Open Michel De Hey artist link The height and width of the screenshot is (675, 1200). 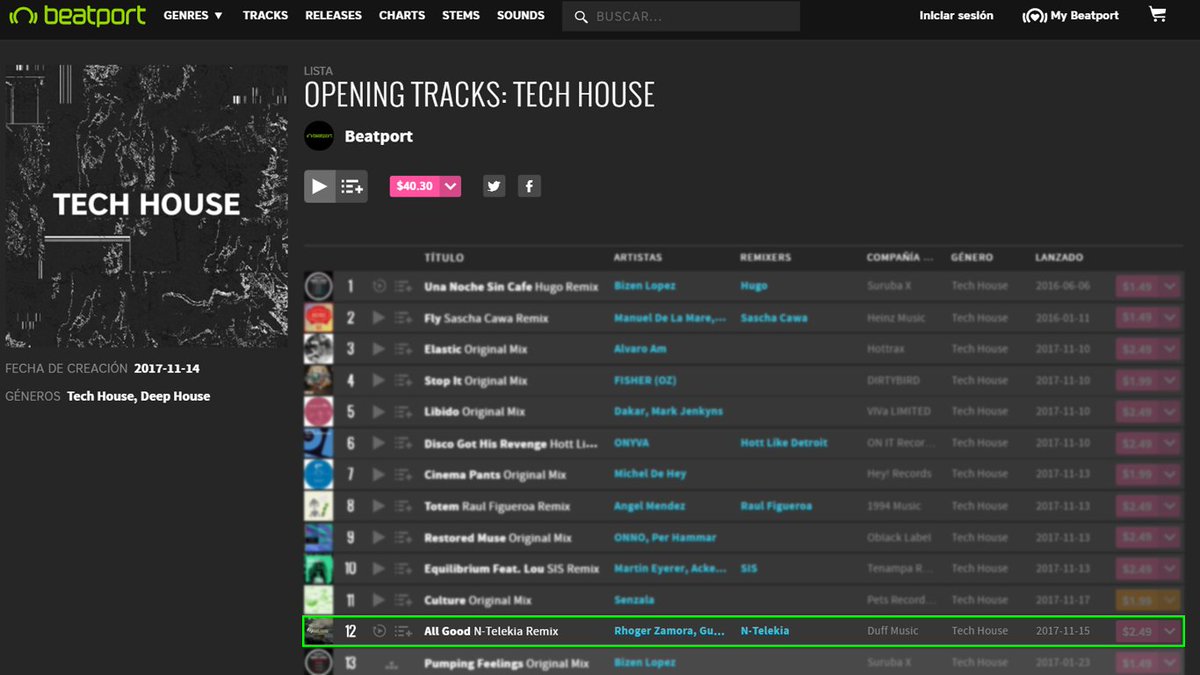click(x=649, y=474)
